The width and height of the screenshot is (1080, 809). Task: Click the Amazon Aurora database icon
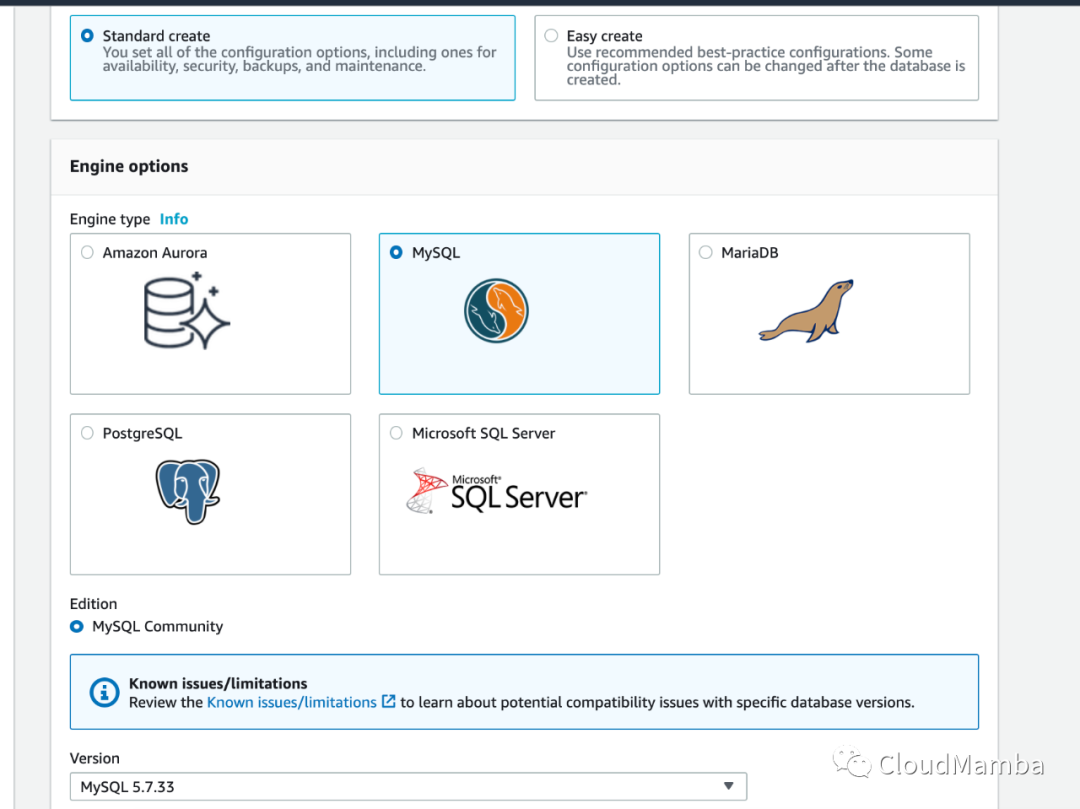point(187,311)
